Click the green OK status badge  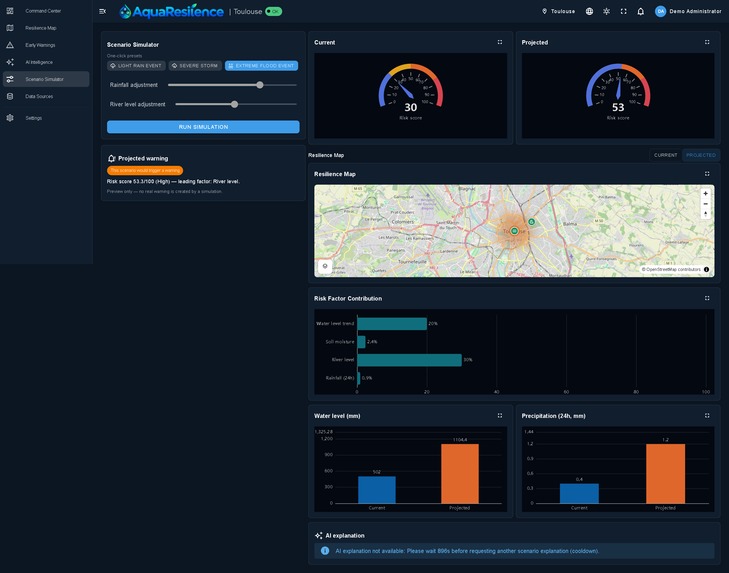point(273,11)
